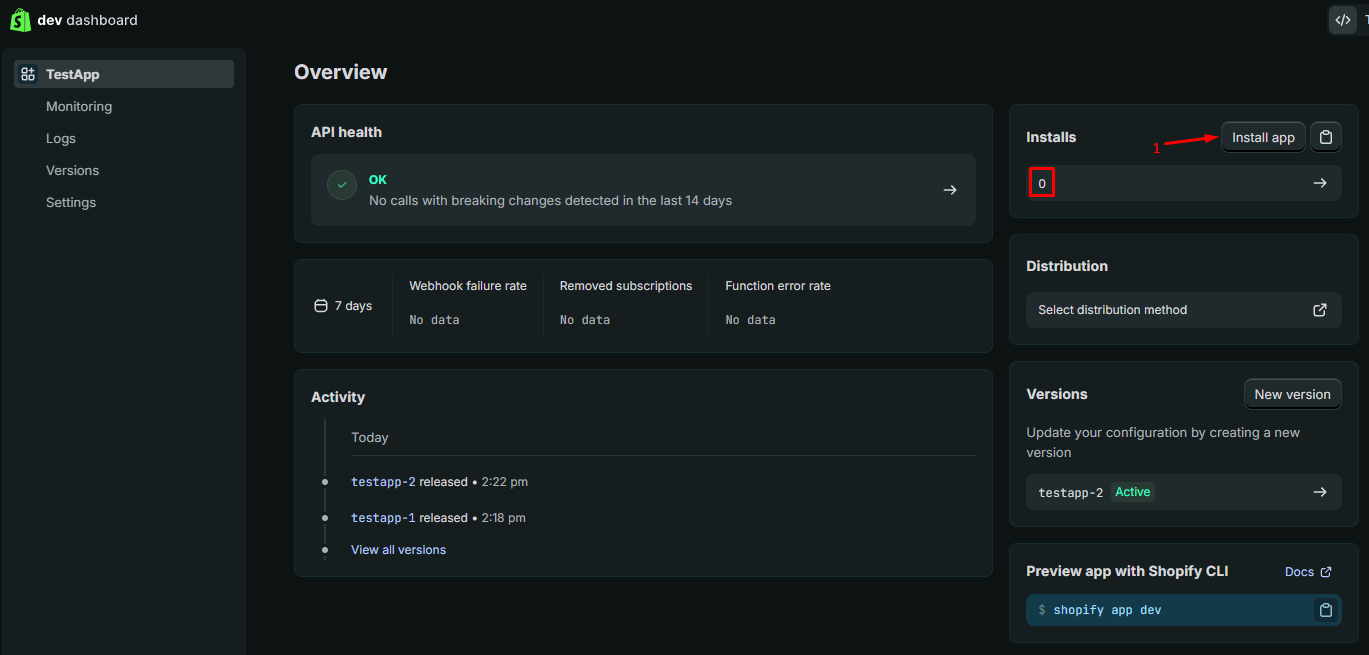Open API health details arrow
This screenshot has height=655, width=1369.
(950, 190)
